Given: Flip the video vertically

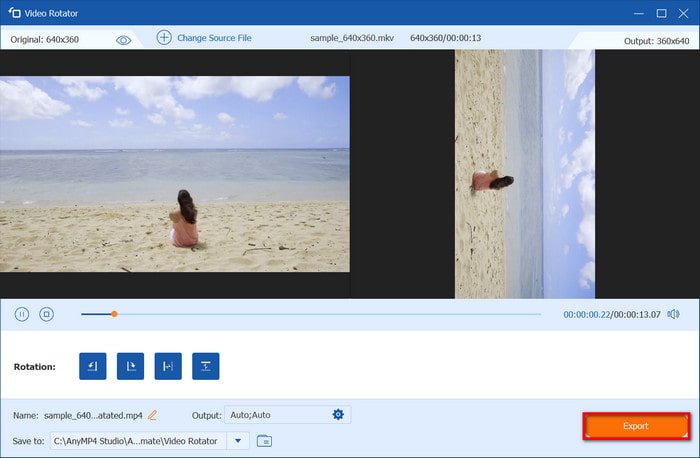Looking at the screenshot, I should point(205,367).
